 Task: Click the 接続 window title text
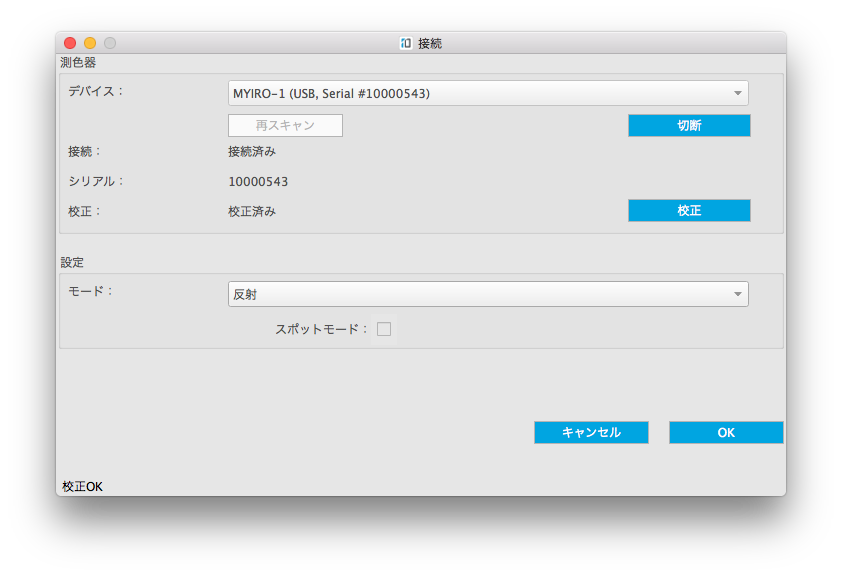coord(430,43)
